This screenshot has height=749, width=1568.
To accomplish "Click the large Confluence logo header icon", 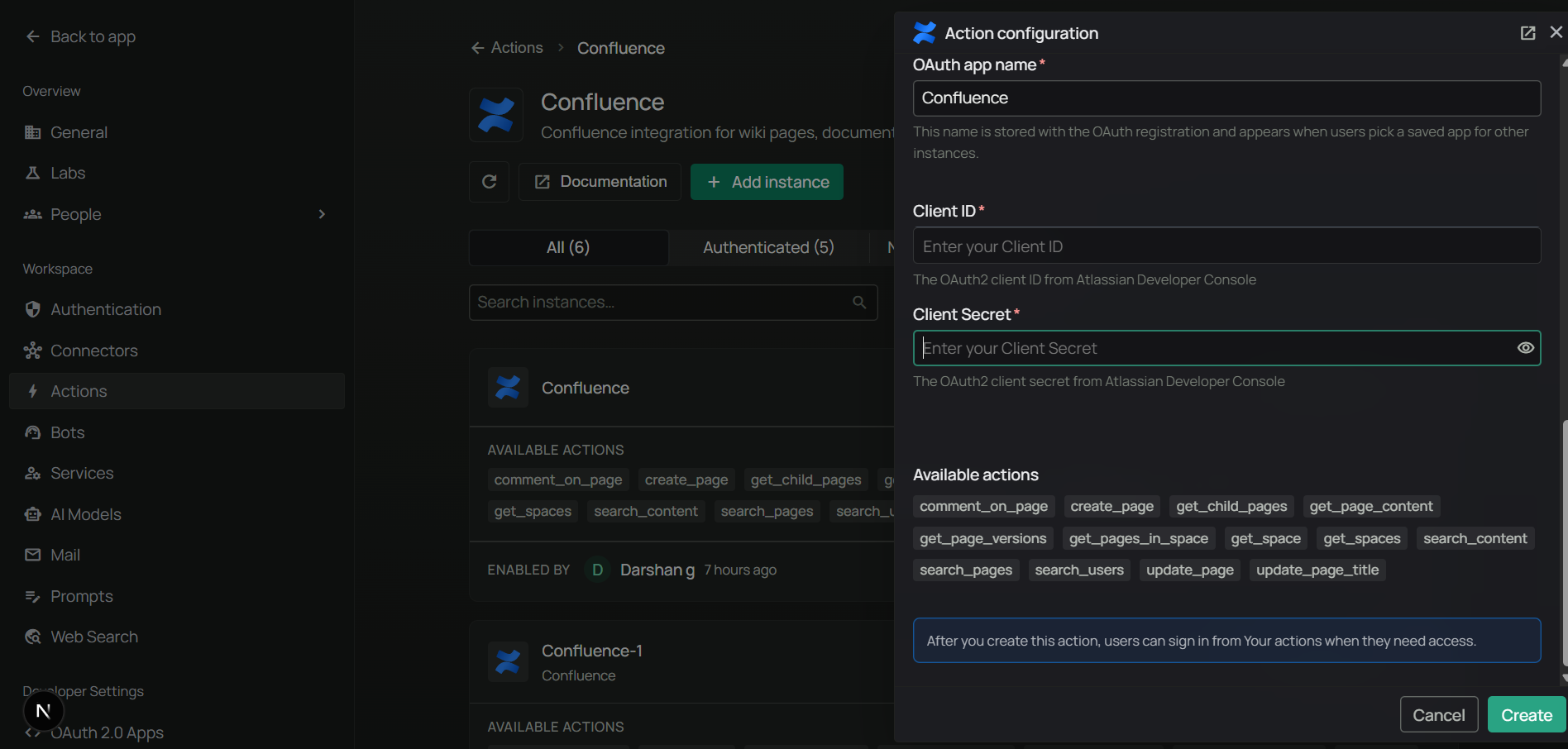I will click(496, 115).
